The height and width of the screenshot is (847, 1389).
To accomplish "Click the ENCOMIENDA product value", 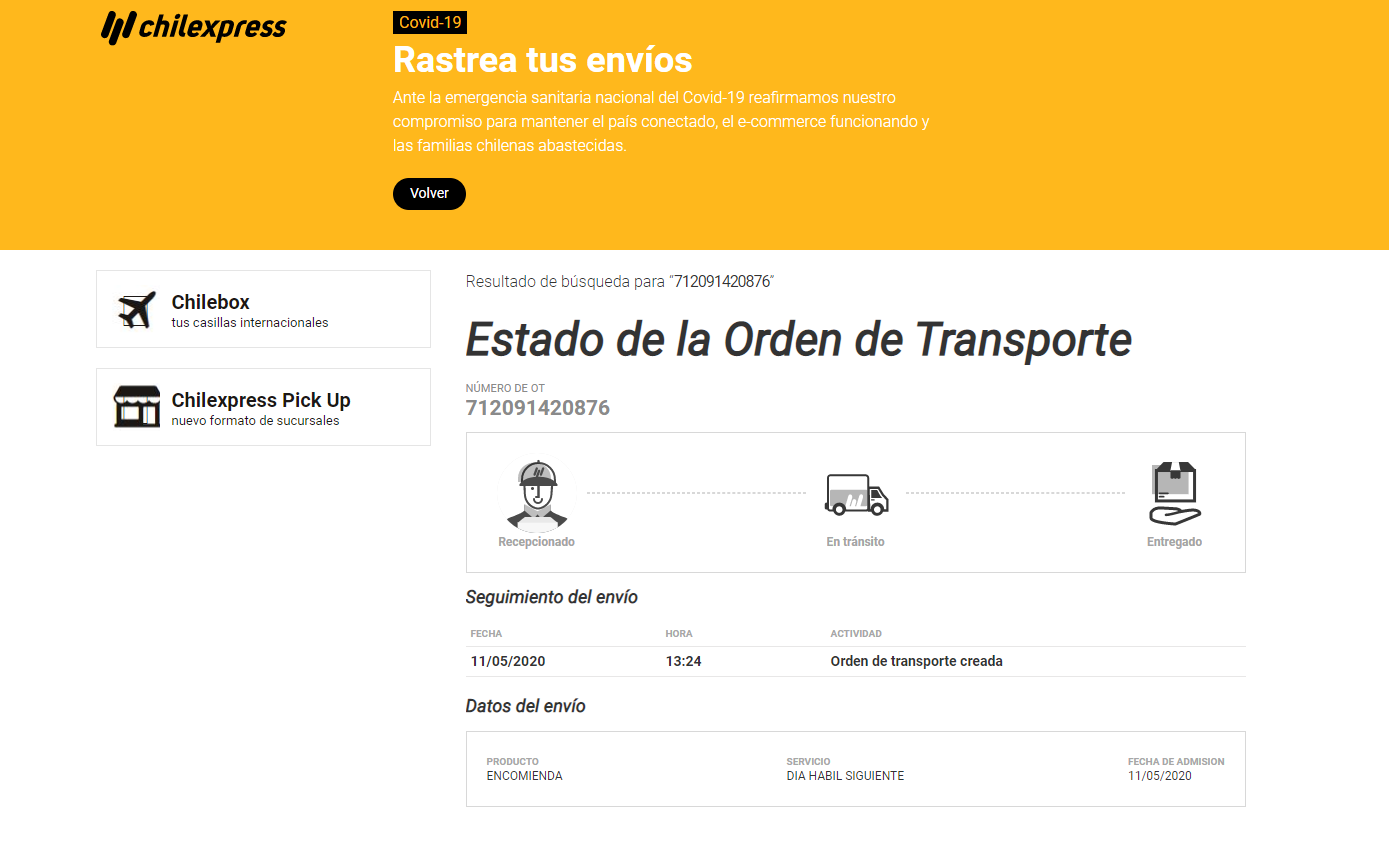I will point(524,776).
